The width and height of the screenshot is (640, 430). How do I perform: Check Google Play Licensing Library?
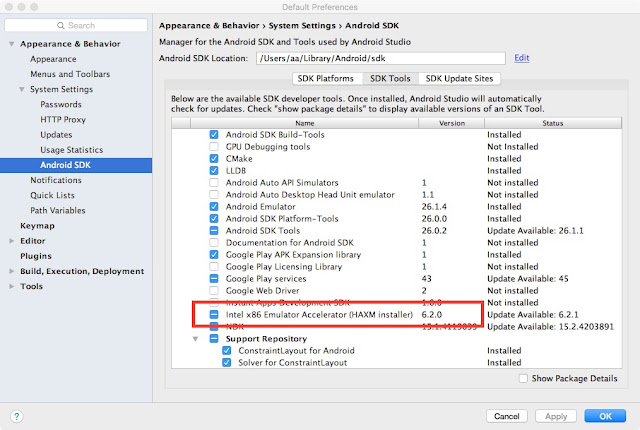(x=214, y=267)
